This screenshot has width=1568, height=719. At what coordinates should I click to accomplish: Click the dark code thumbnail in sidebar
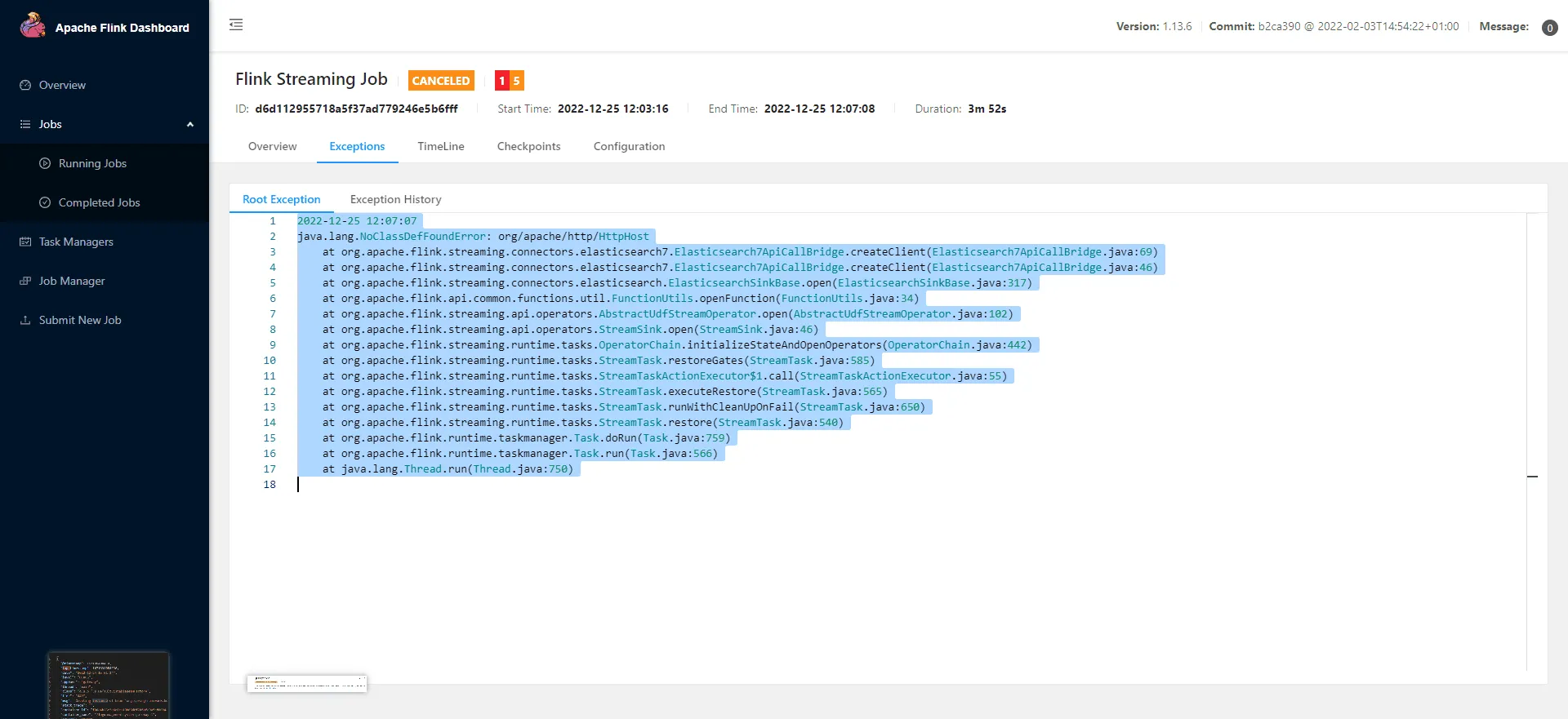tap(108, 684)
